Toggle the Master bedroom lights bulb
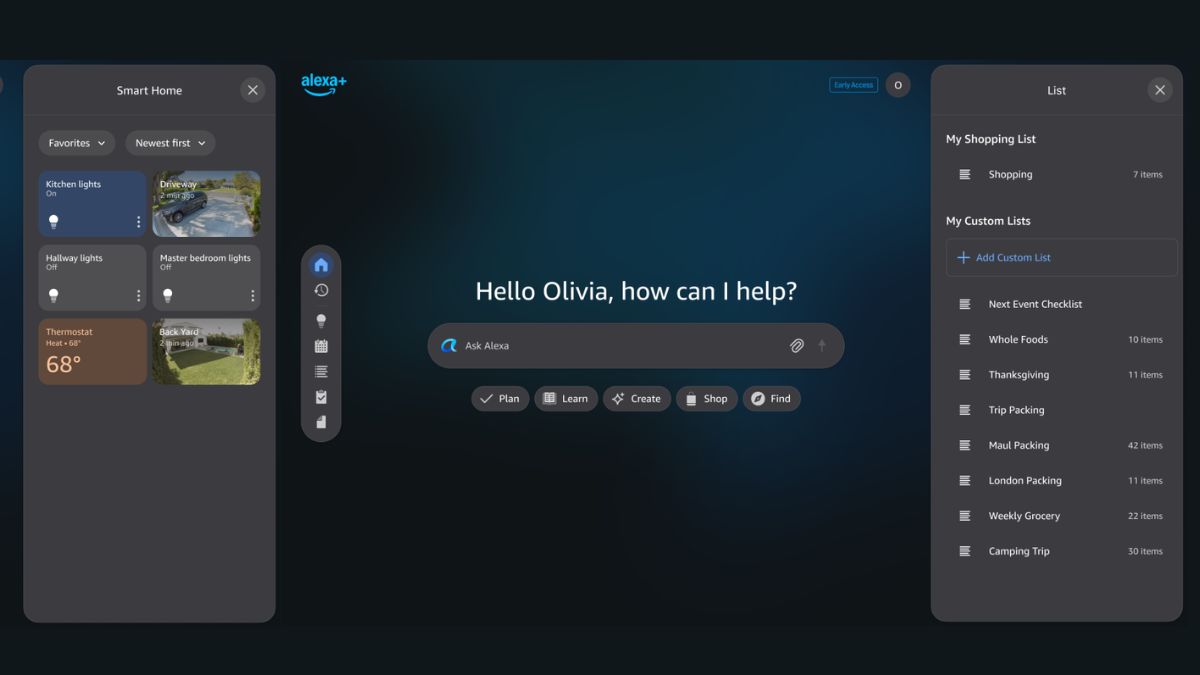 [x=168, y=296]
